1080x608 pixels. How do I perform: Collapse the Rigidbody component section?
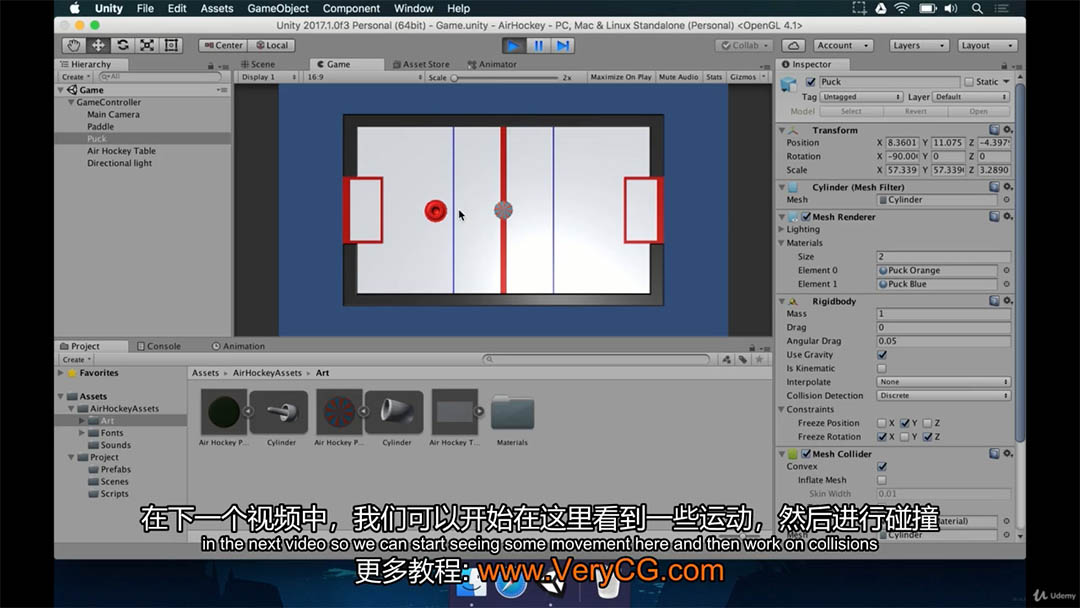click(x=782, y=301)
